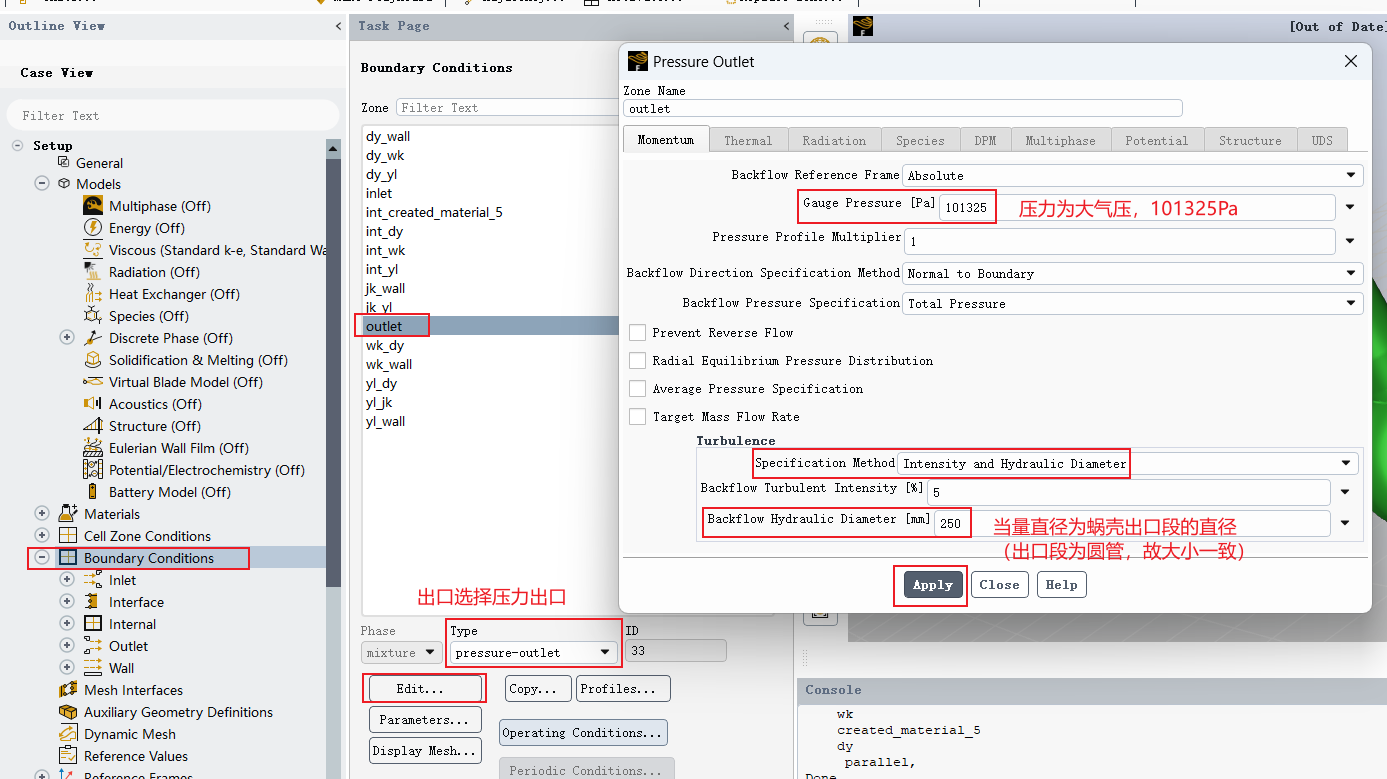Image resolution: width=1387 pixels, height=779 pixels.
Task: Open Operating Conditions dialog
Action: coord(582,733)
